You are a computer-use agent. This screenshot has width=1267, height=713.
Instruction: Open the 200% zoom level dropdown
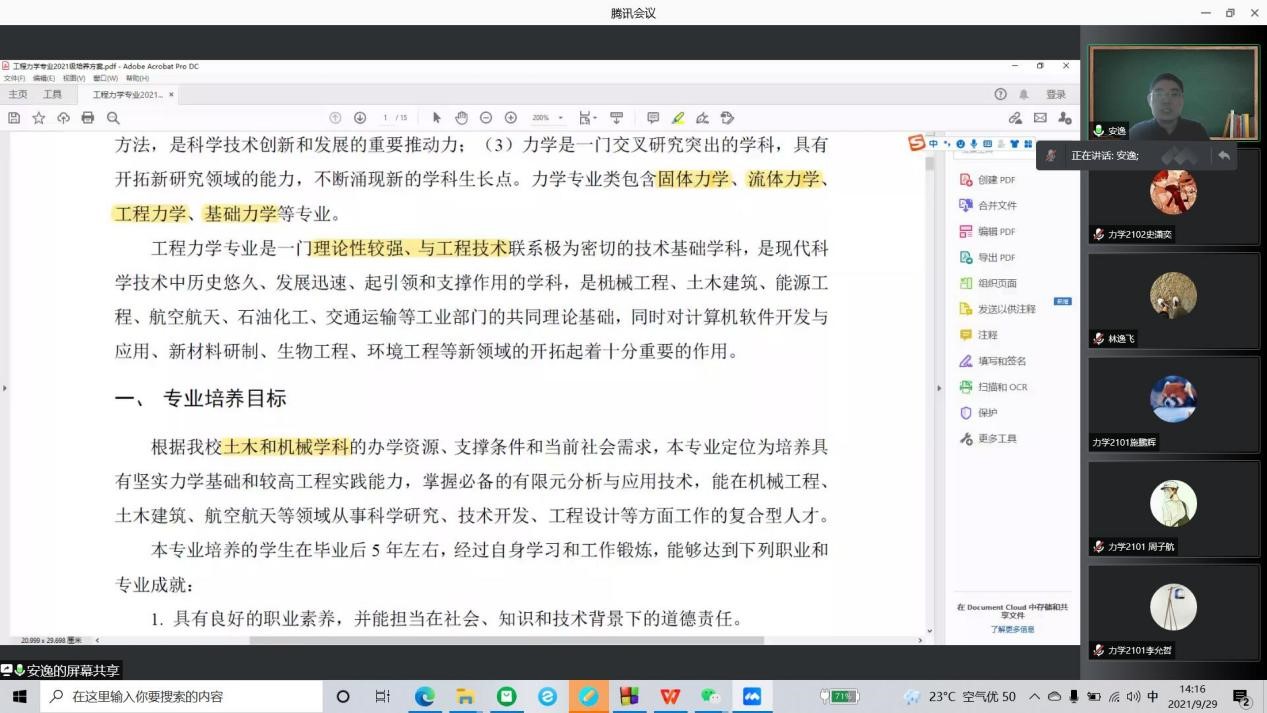tap(547, 118)
